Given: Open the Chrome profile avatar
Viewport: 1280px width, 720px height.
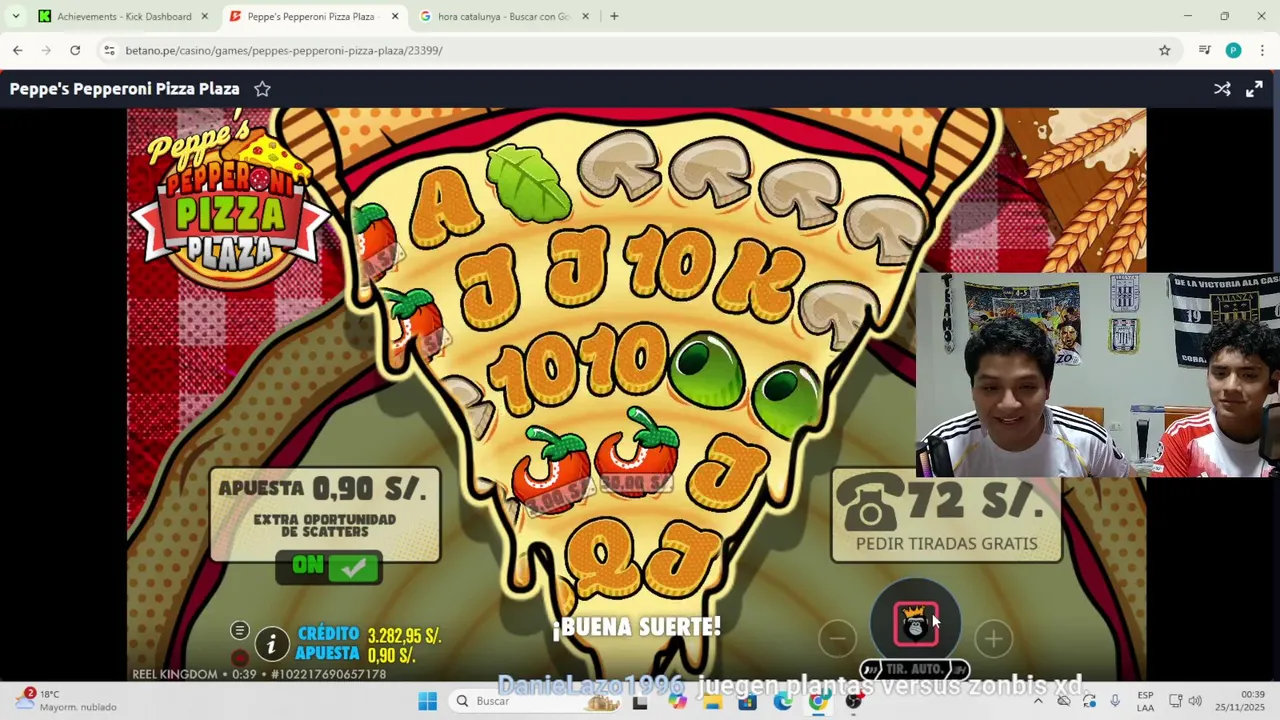Looking at the screenshot, I should click(x=1233, y=50).
